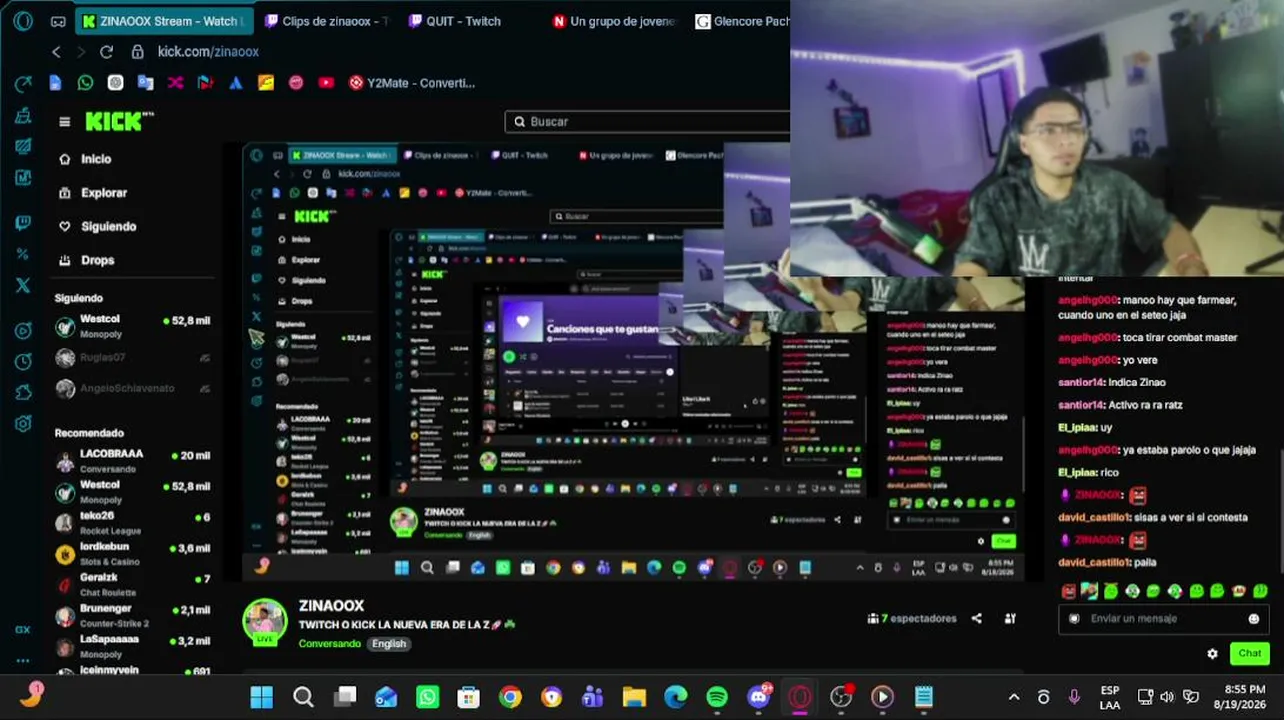Open offline channel AngeloSchiavenato
Image resolution: width=1284 pixels, height=720 pixels.
133,388
